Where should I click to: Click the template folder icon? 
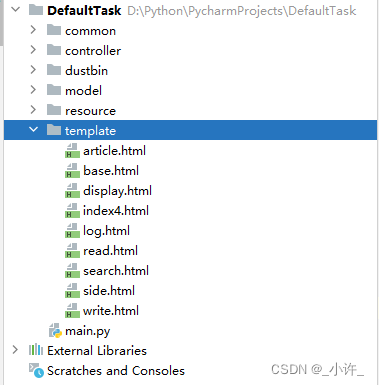point(54,130)
